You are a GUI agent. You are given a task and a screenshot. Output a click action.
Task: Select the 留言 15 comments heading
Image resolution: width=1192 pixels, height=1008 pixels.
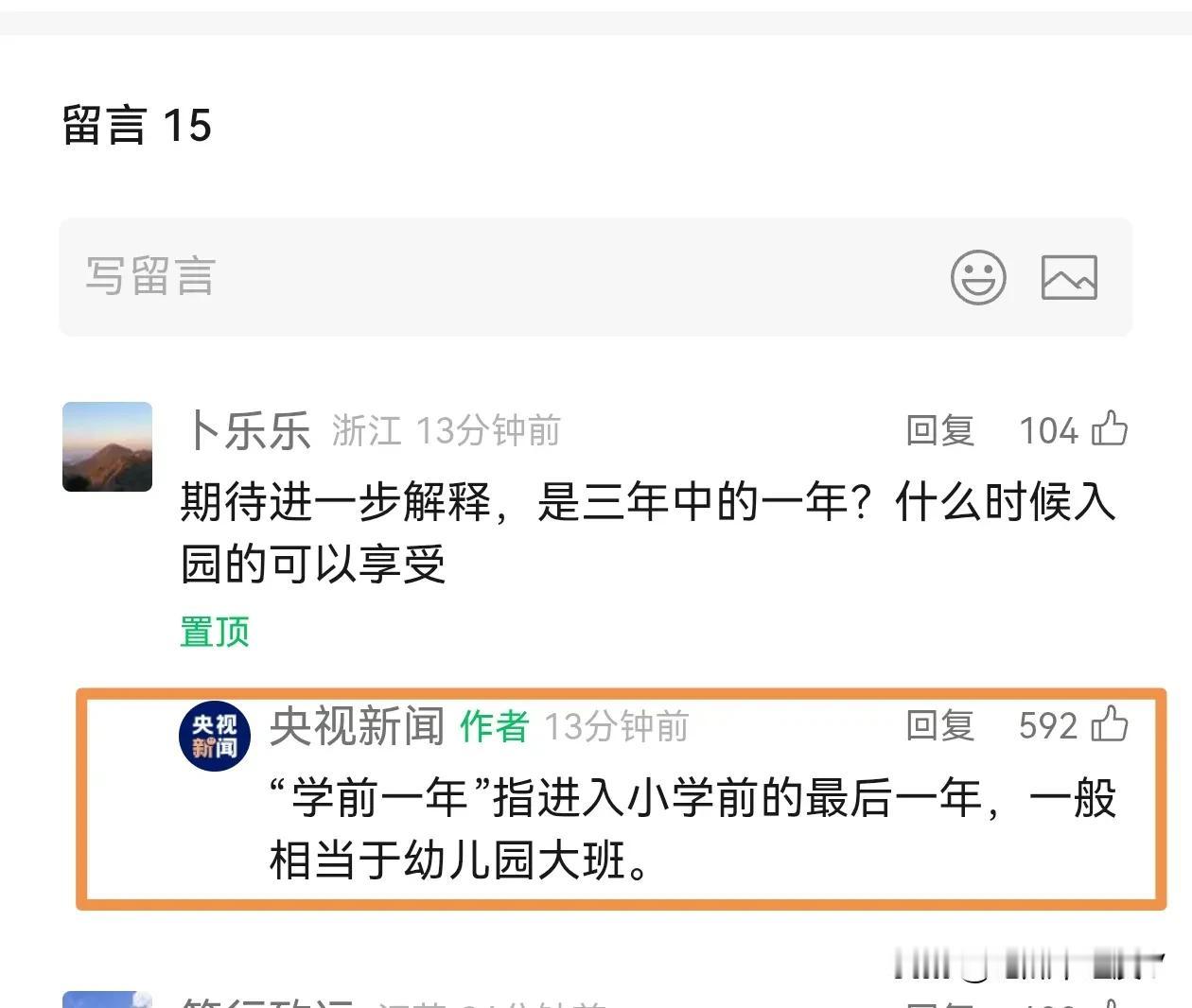click(137, 125)
